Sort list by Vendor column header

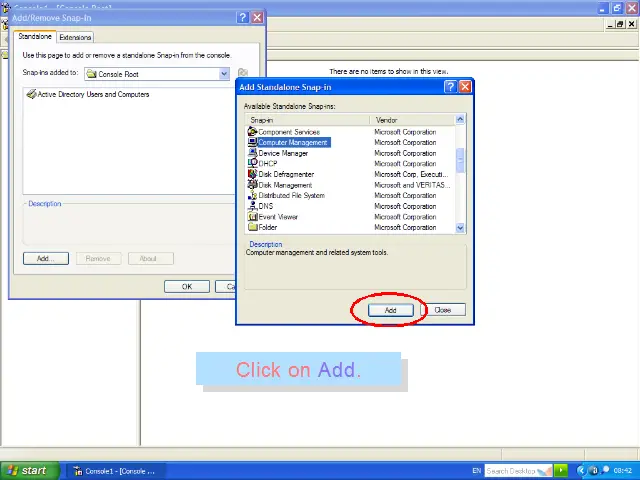point(410,120)
